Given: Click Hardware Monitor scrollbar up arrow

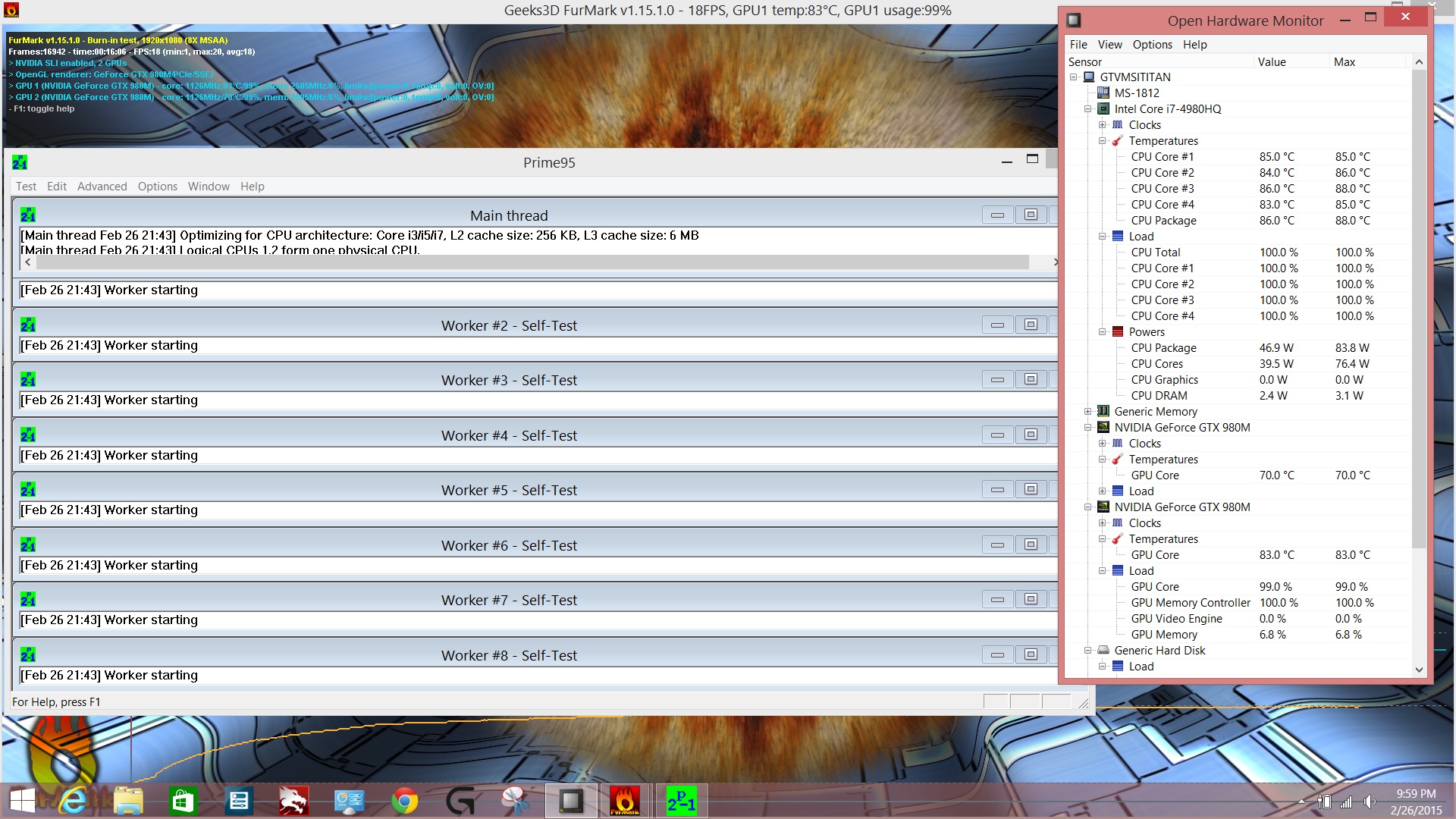Looking at the screenshot, I should pos(1419,62).
